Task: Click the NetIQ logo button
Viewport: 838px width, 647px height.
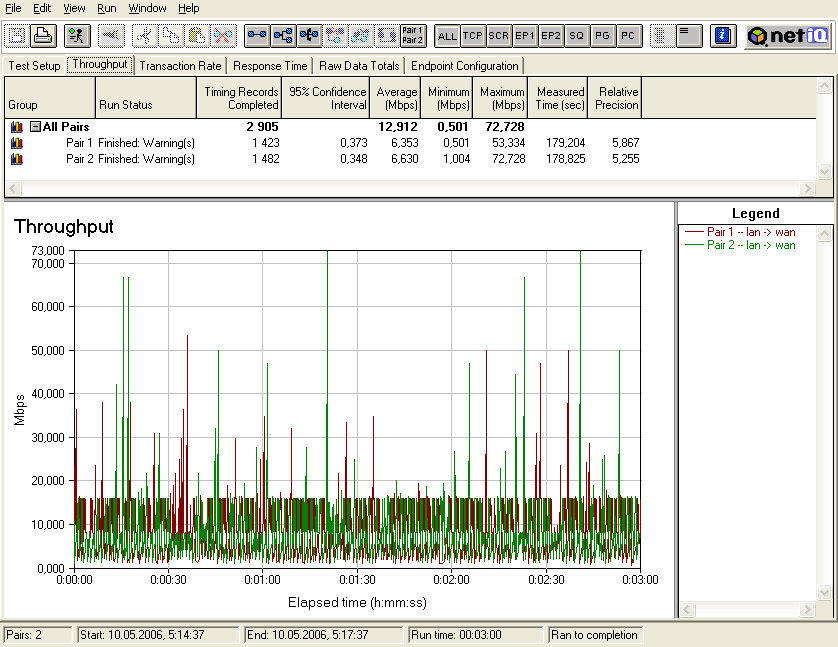Action: (787, 36)
